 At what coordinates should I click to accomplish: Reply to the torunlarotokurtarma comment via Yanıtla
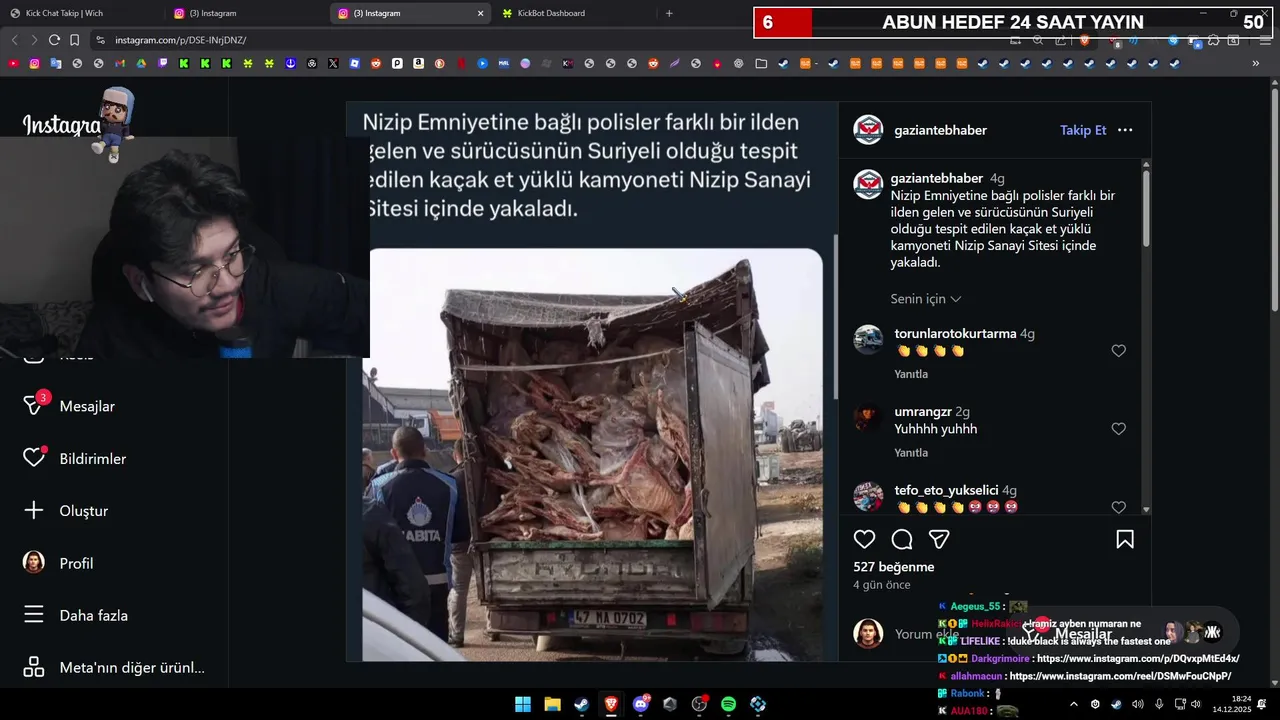pos(911,374)
